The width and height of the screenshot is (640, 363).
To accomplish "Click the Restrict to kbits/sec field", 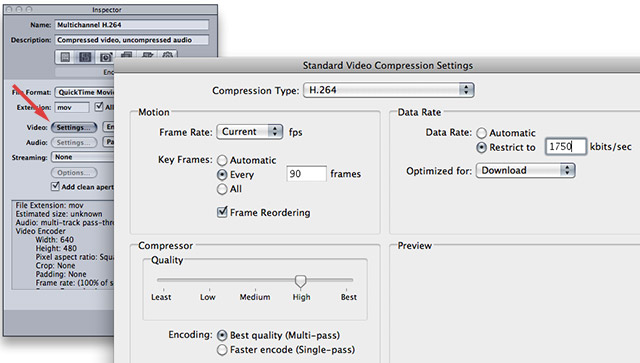I will coord(566,147).
